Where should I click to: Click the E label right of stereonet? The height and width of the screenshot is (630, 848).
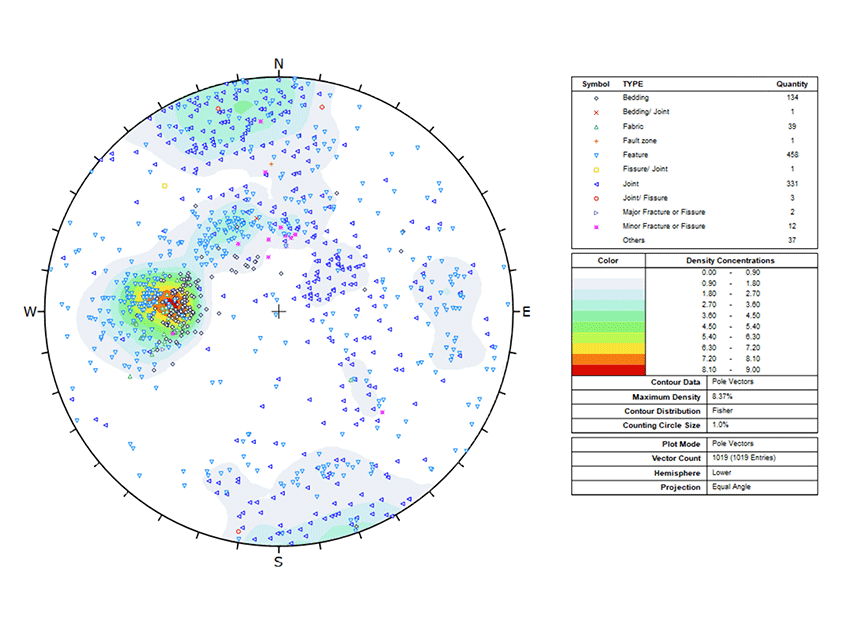(527, 313)
